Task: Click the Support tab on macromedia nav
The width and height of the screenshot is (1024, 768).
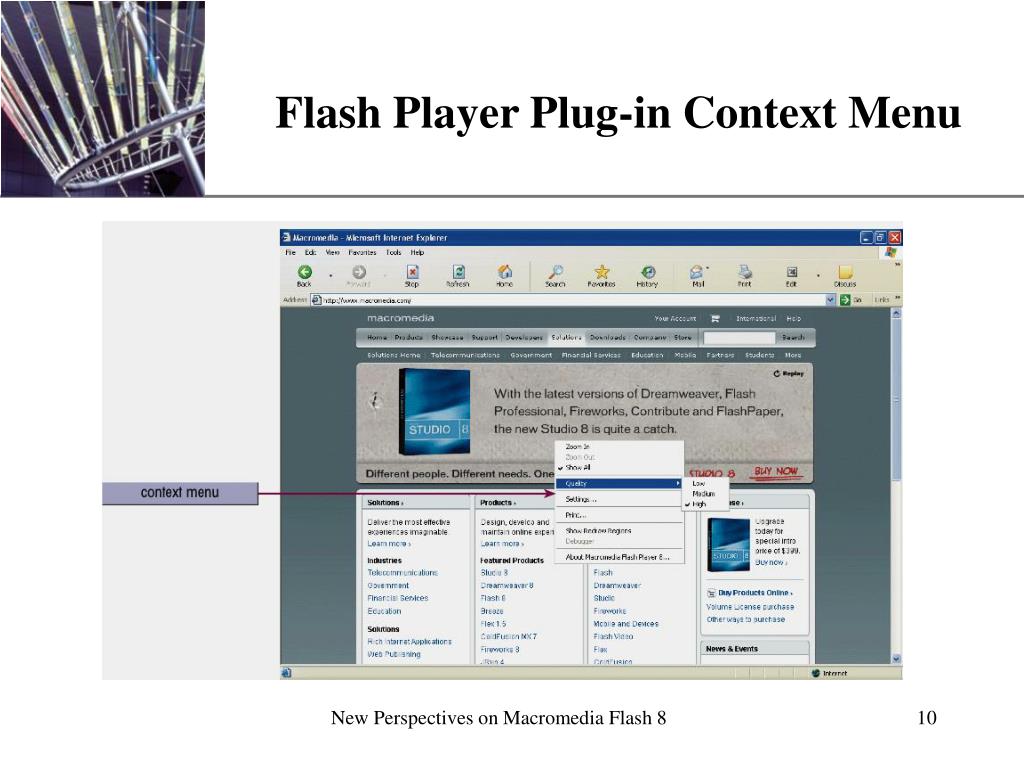Action: pos(485,337)
